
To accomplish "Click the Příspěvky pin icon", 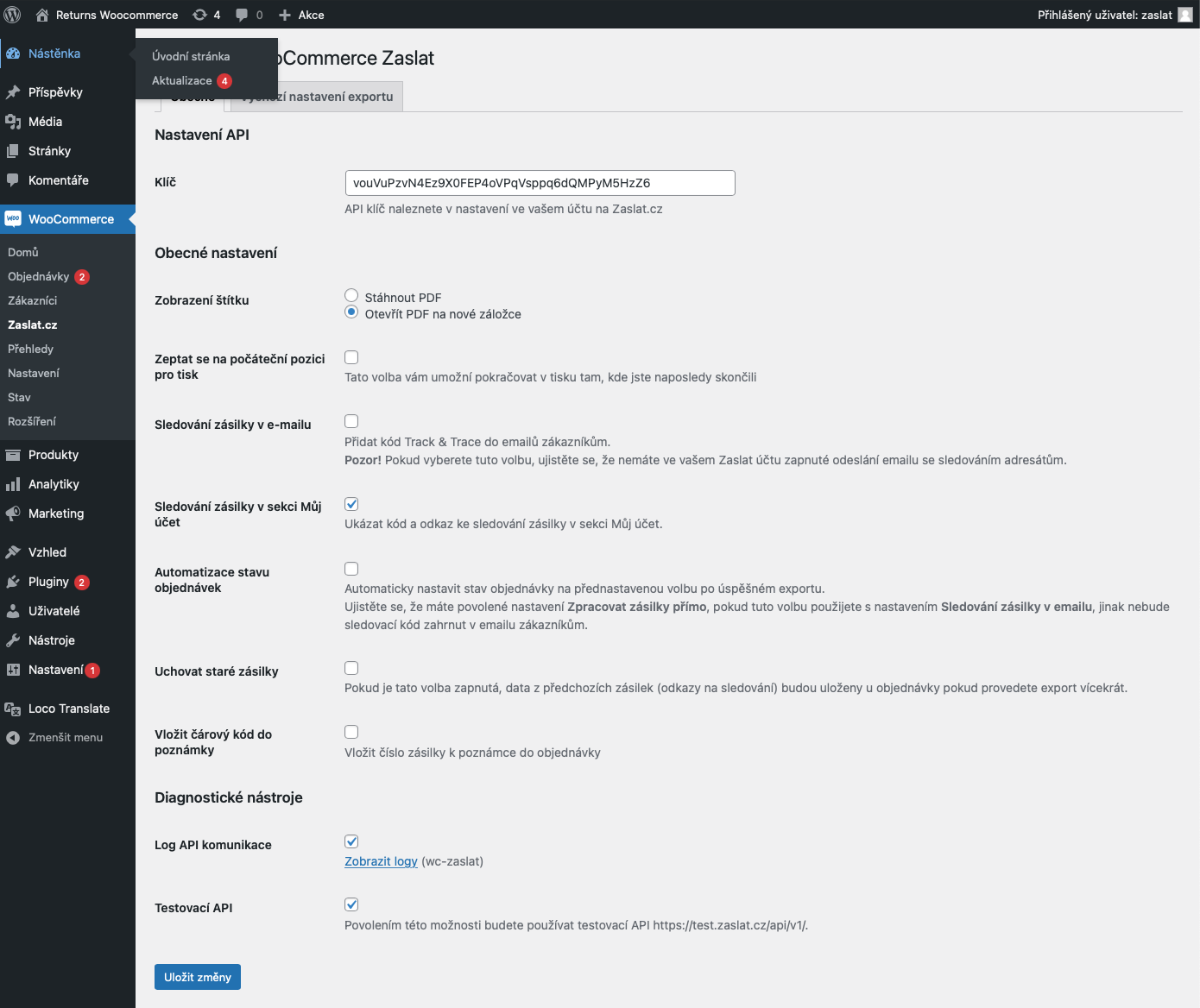I will [13, 92].
